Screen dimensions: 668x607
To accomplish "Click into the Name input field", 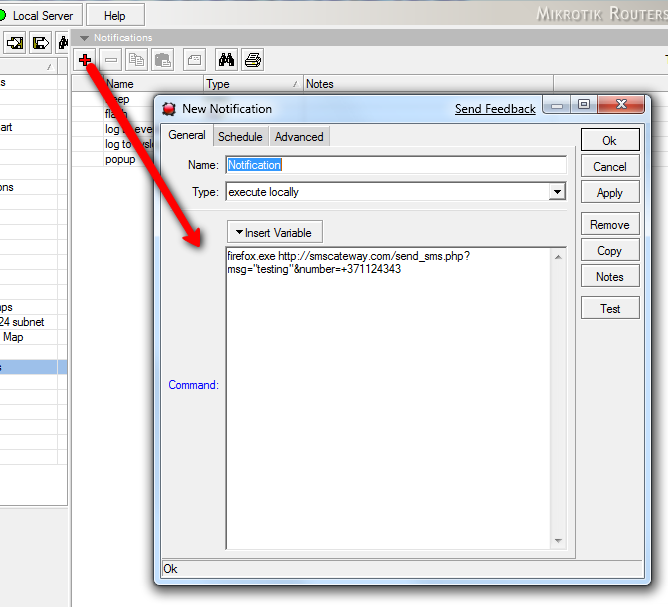I will (x=396, y=165).
